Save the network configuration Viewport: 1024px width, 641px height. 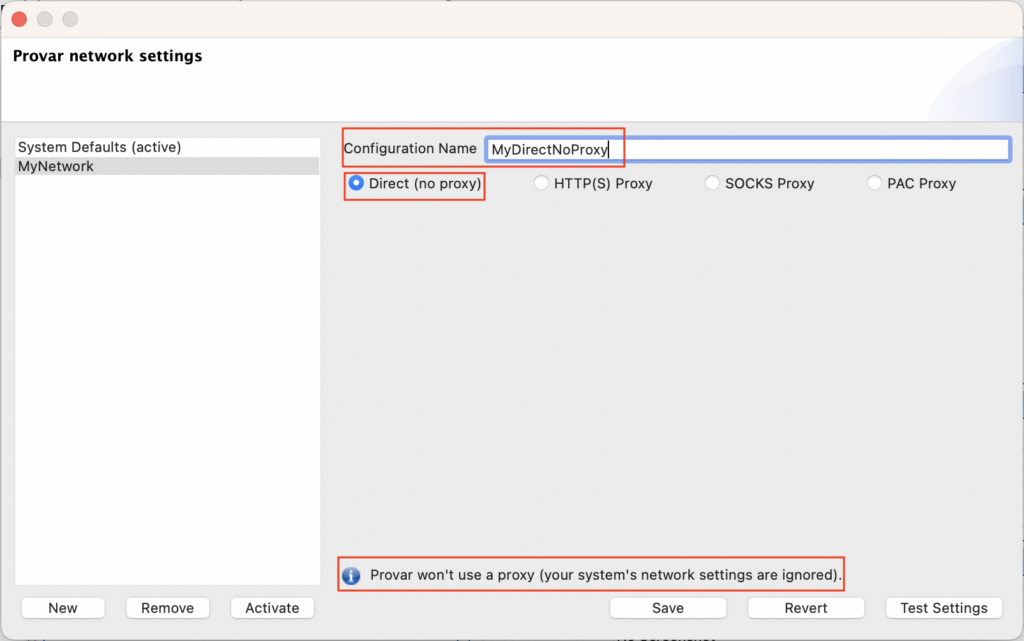click(667, 608)
